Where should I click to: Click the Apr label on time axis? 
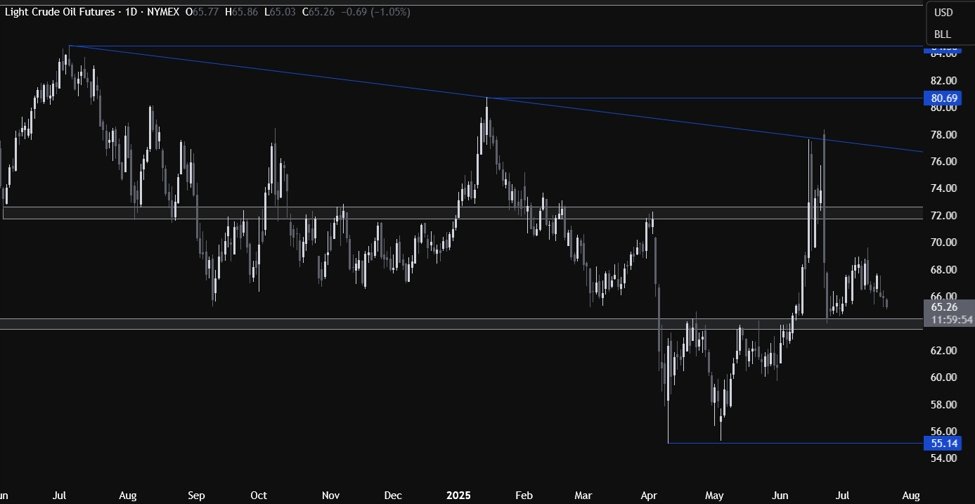pos(649,495)
